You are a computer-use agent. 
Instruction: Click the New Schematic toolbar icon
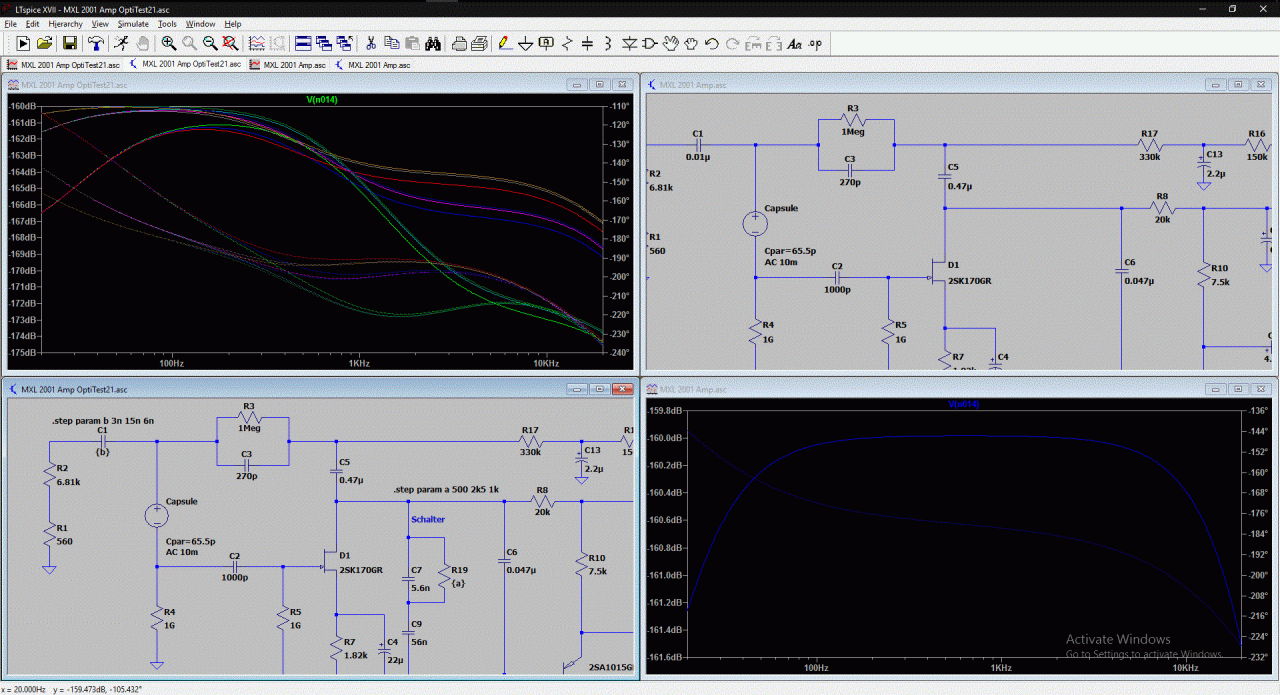coord(23,43)
